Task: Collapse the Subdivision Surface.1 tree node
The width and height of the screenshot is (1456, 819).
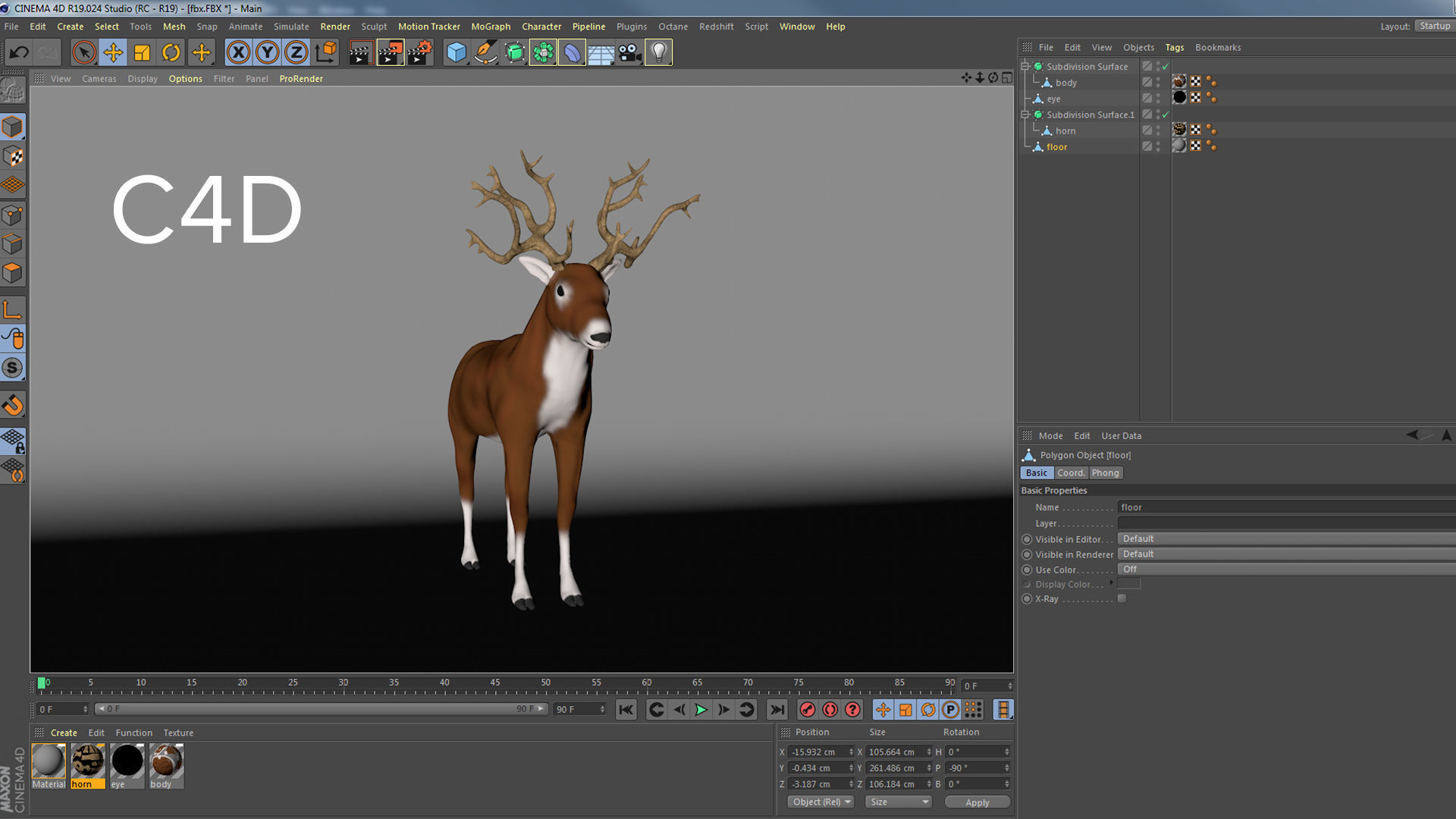Action: tap(1025, 115)
